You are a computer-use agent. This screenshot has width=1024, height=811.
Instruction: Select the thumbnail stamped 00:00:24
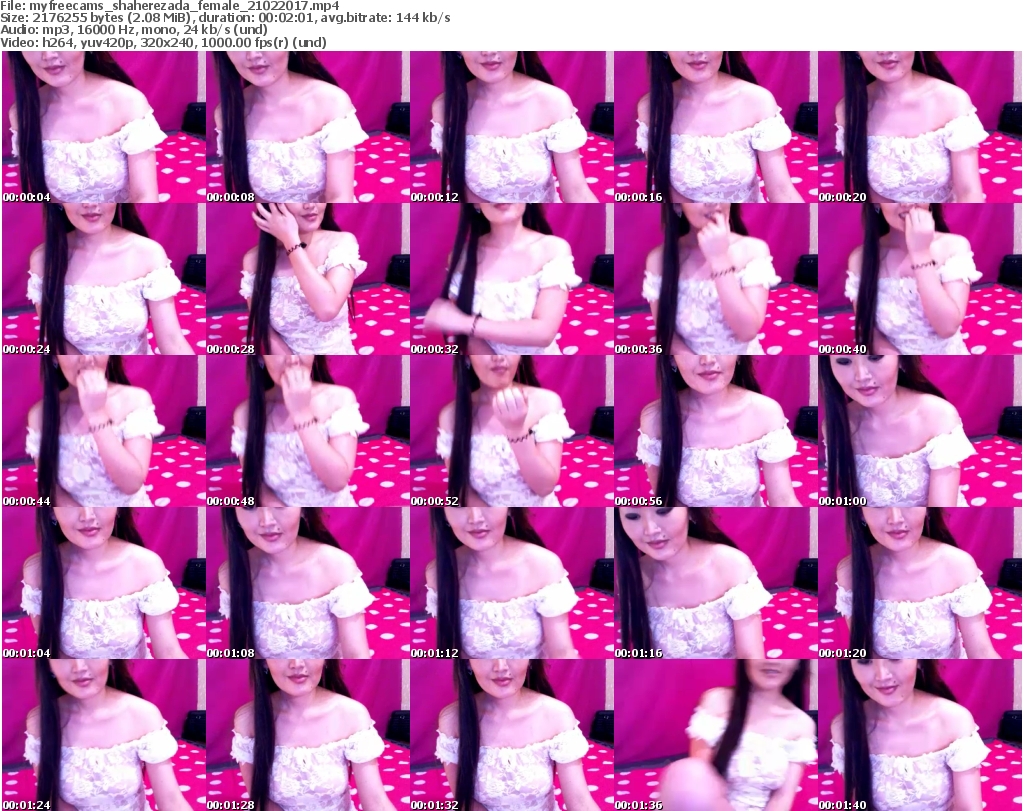click(104, 279)
